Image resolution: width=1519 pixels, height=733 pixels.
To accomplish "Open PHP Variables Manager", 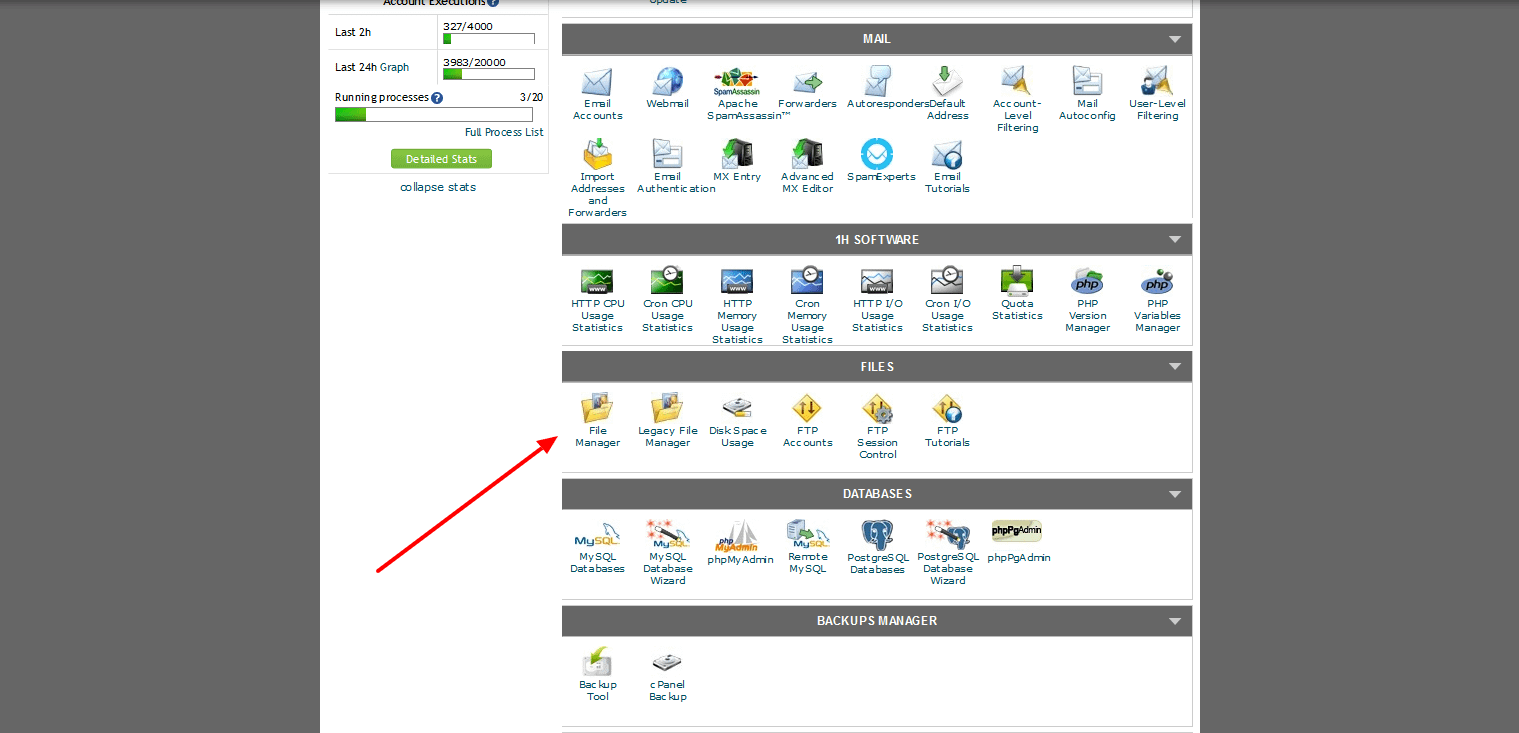I will [x=1157, y=300].
